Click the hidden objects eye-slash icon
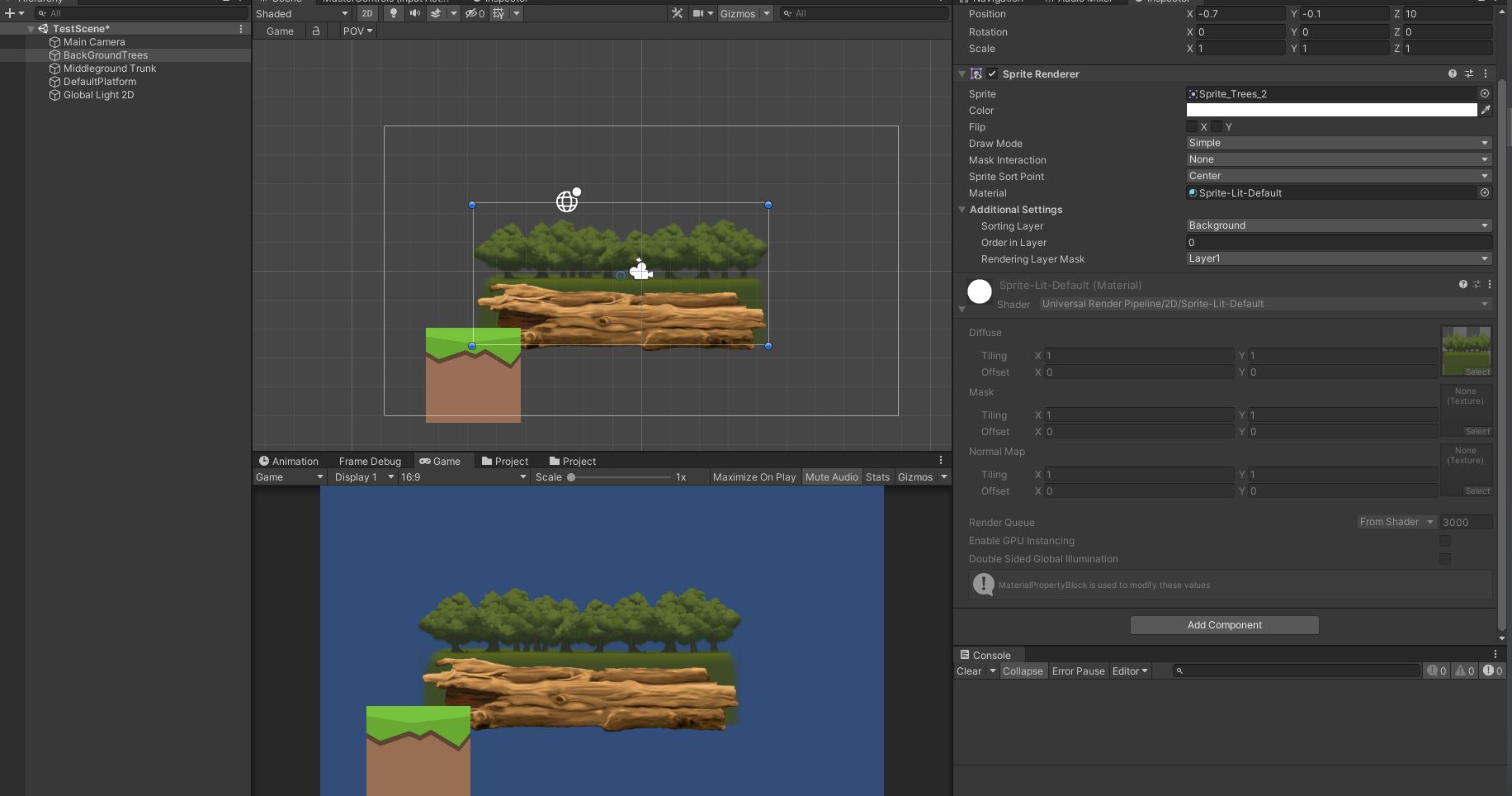The image size is (1512, 796). (x=475, y=13)
